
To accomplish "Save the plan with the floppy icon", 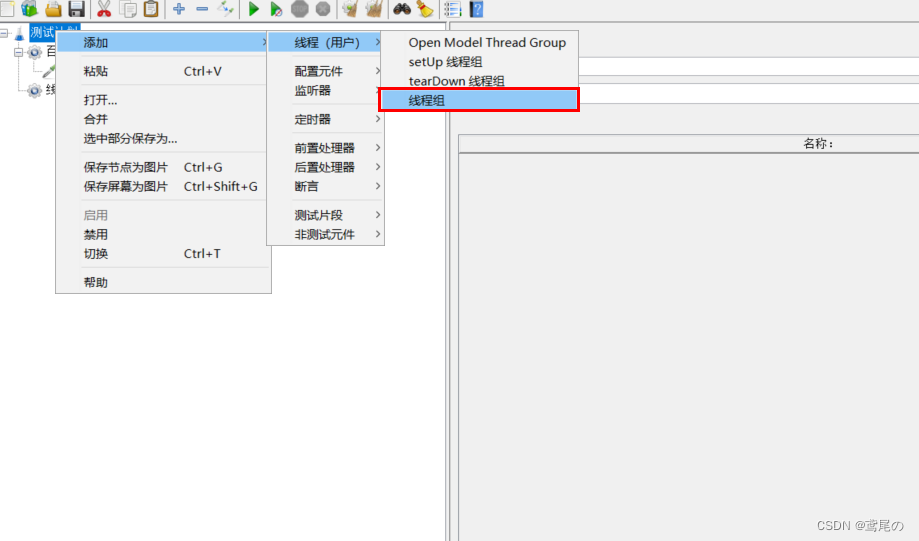I will coord(76,9).
